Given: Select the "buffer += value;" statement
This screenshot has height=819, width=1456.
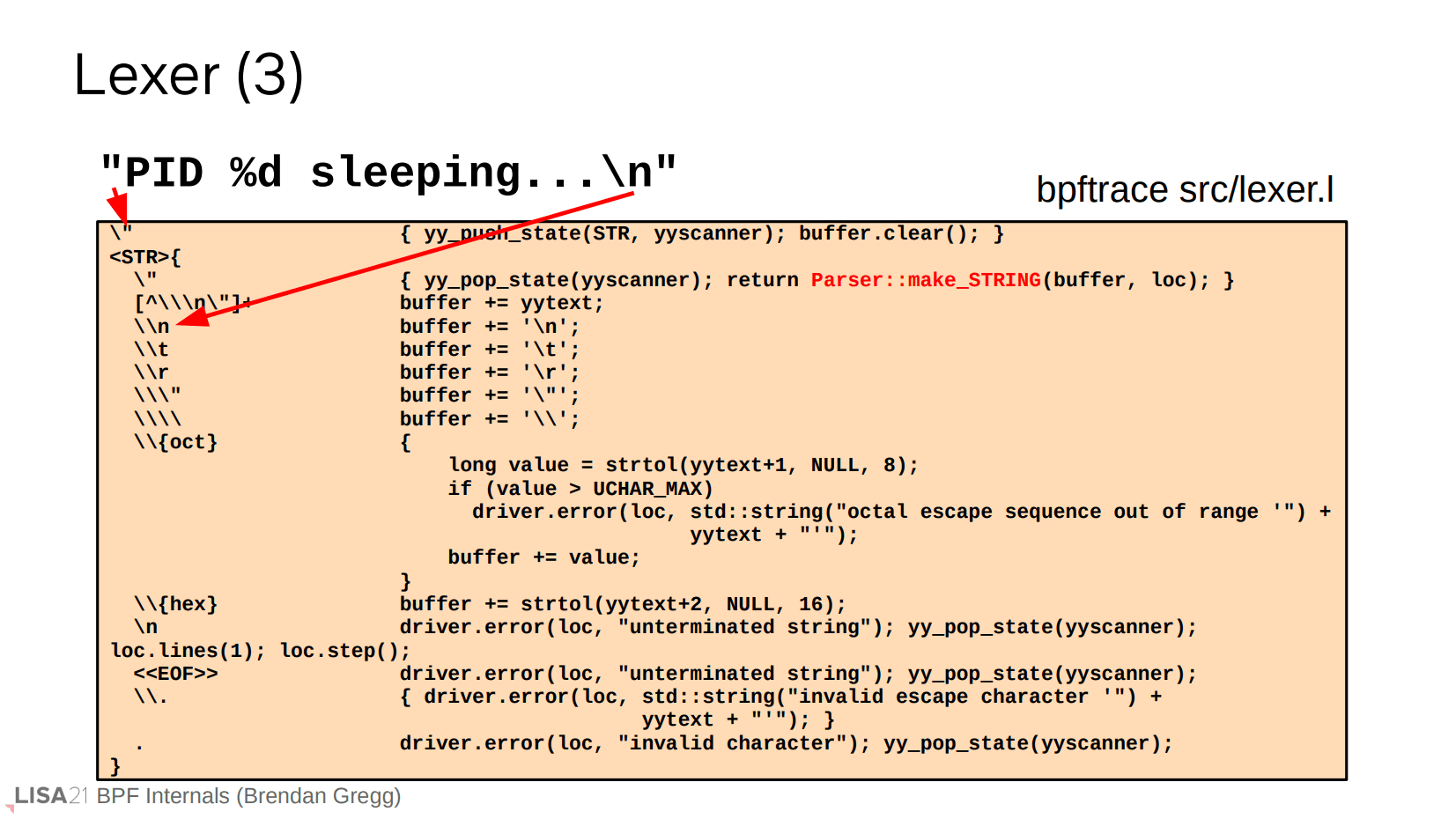Looking at the screenshot, I should click(x=543, y=557).
